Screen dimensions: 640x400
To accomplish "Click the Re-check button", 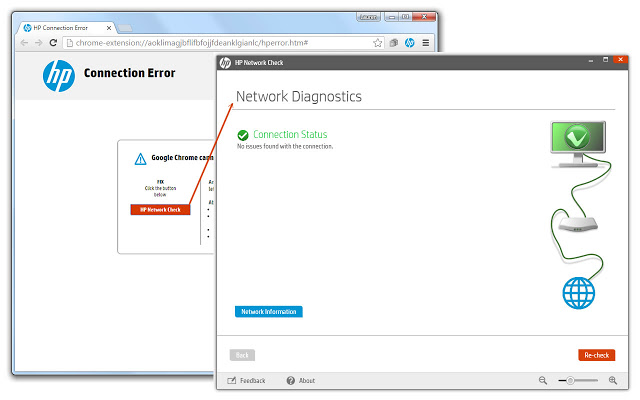I will click(x=596, y=355).
